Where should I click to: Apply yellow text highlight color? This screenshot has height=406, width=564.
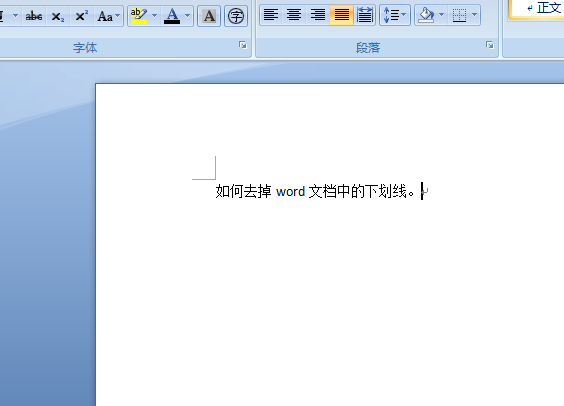pyautogui.click(x=139, y=16)
